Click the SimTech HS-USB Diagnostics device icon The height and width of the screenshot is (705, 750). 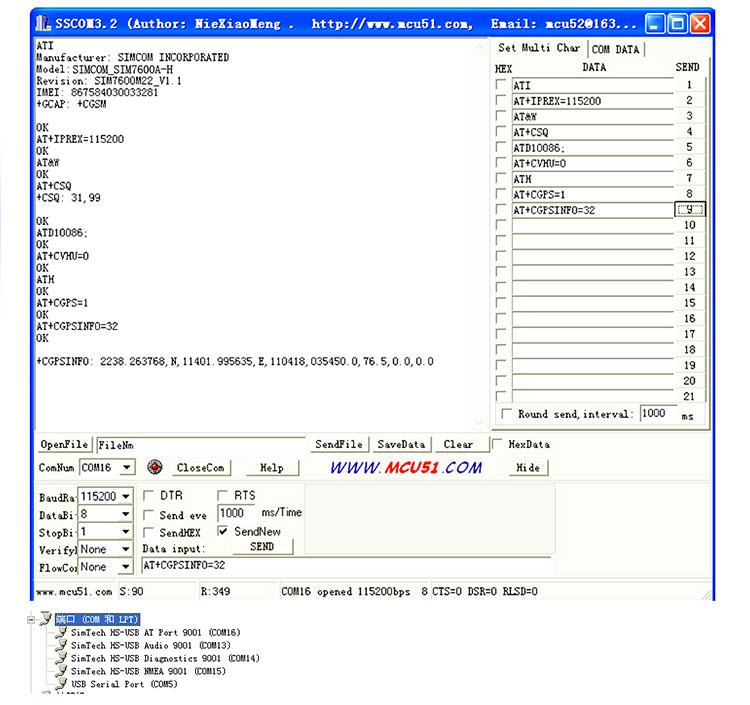click(61, 658)
